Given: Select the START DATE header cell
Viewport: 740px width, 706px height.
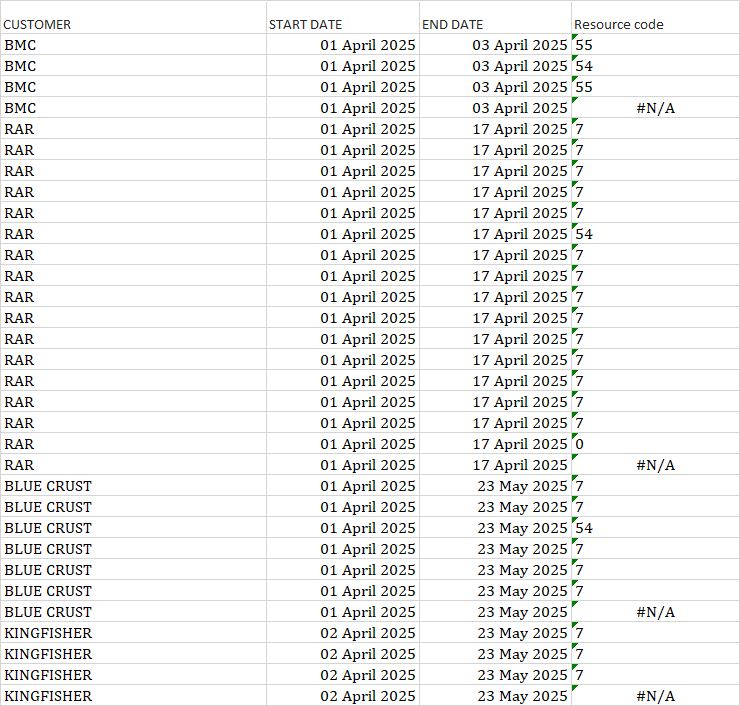Looking at the screenshot, I should click(x=343, y=18).
